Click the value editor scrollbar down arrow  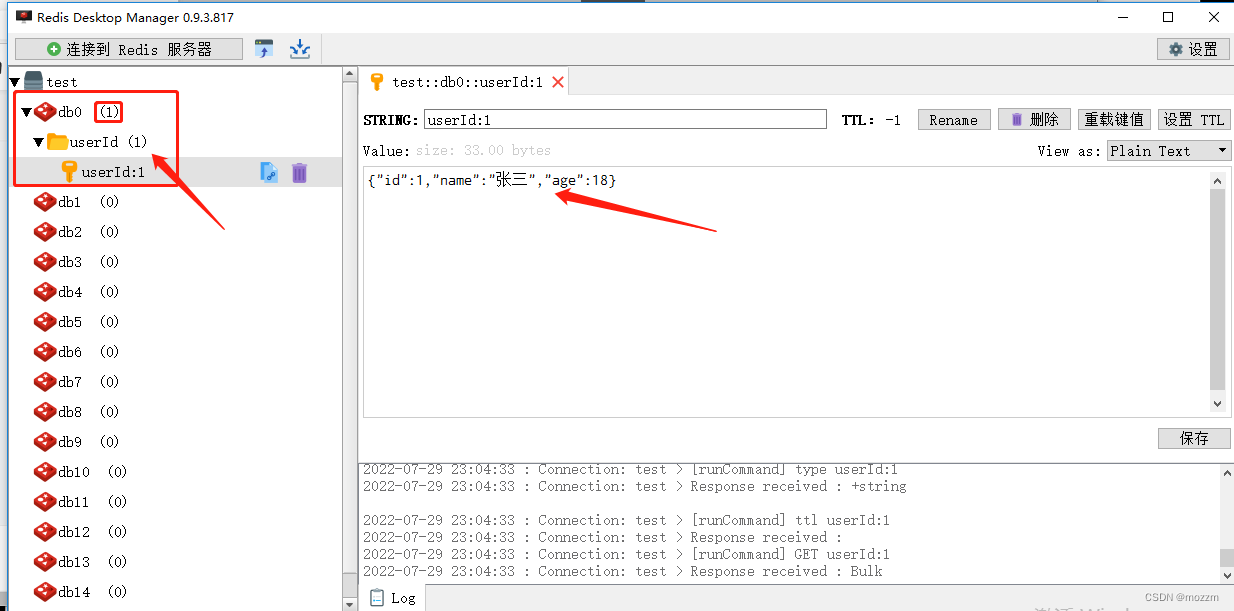(1217, 404)
